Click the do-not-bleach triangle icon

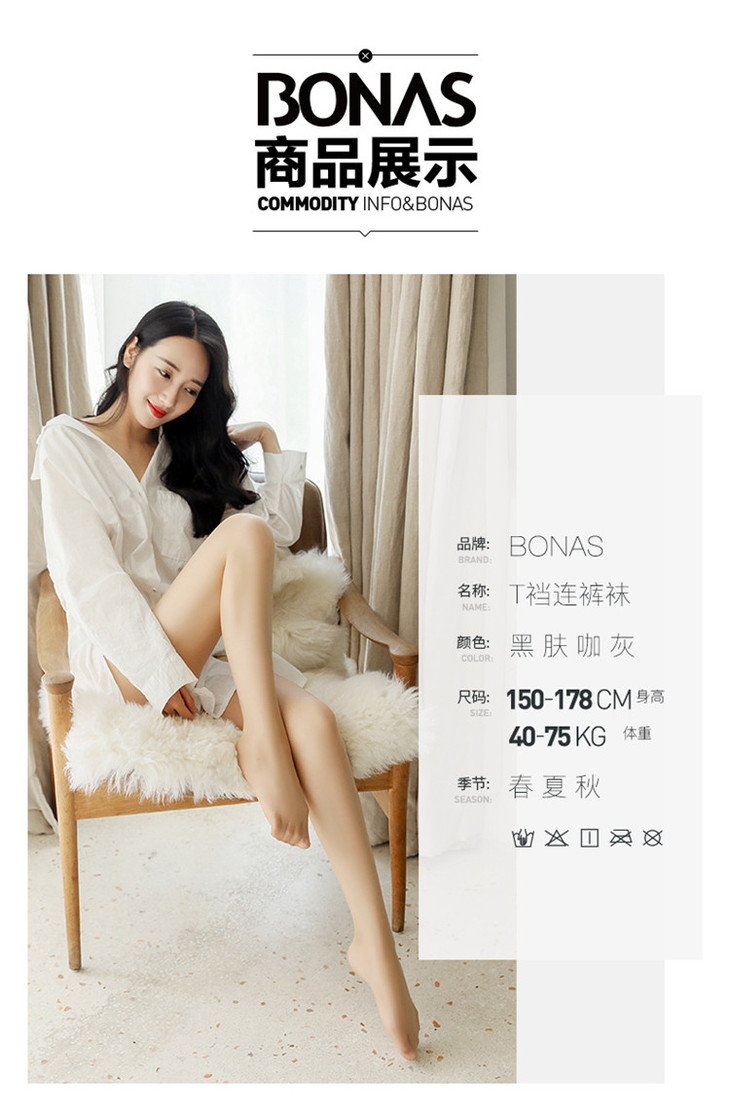point(556,838)
